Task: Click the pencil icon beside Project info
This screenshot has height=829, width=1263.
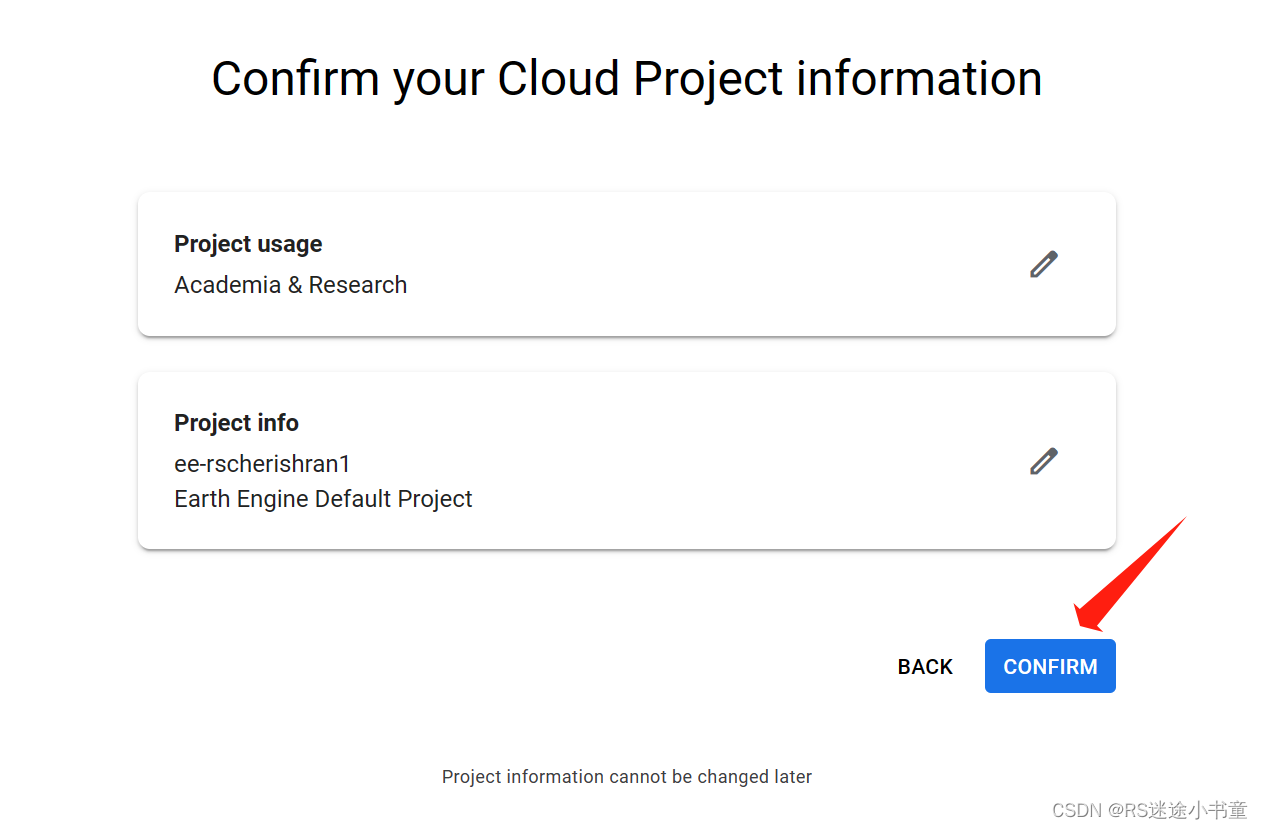Action: [x=1043, y=461]
